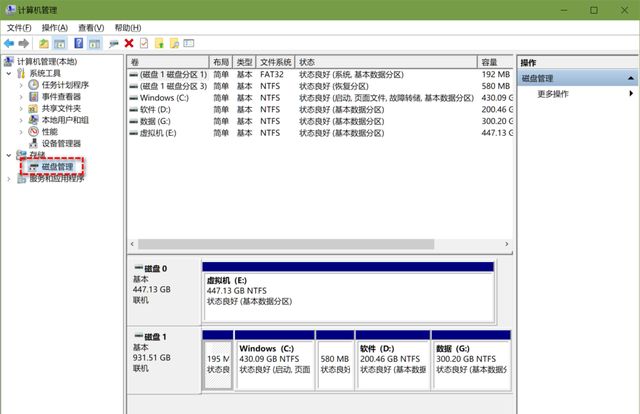Sort by the 卷 column header

(168, 62)
